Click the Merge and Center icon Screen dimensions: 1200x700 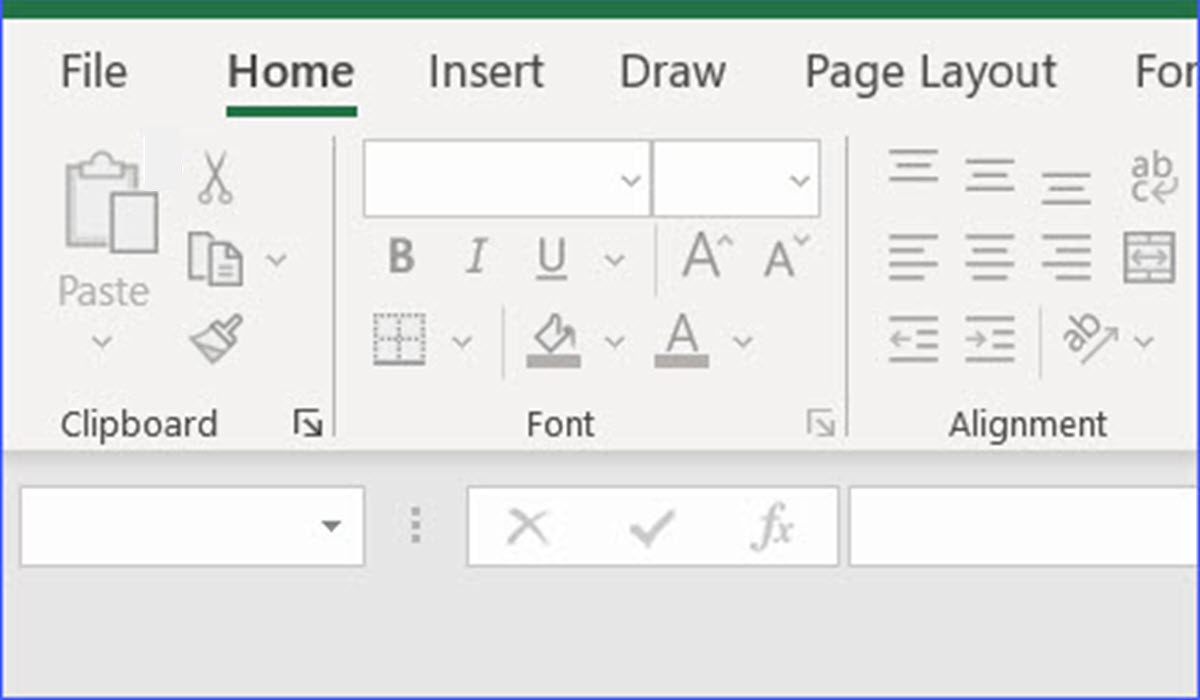coord(1148,258)
